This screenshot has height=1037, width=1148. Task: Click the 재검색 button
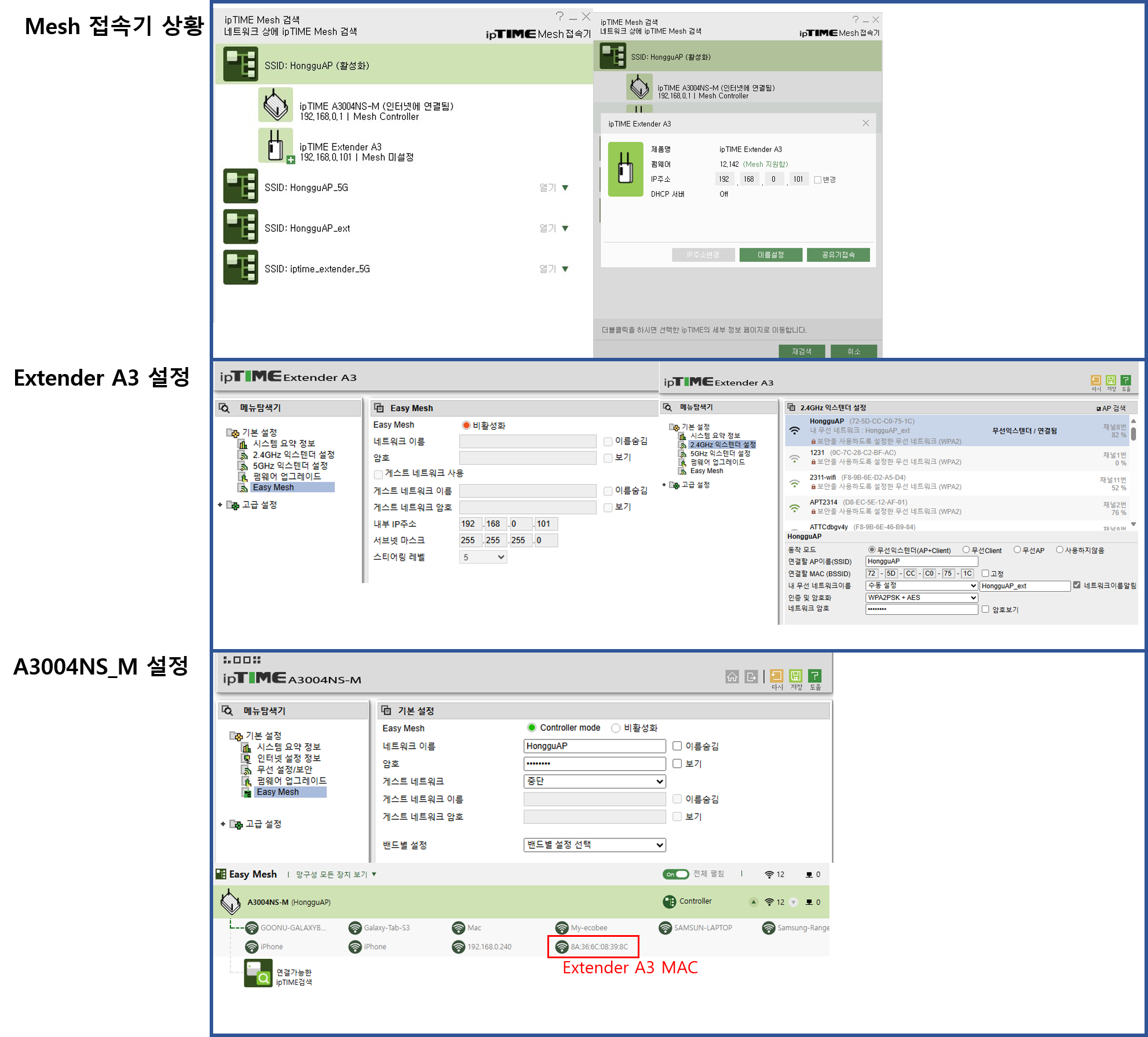click(x=802, y=351)
